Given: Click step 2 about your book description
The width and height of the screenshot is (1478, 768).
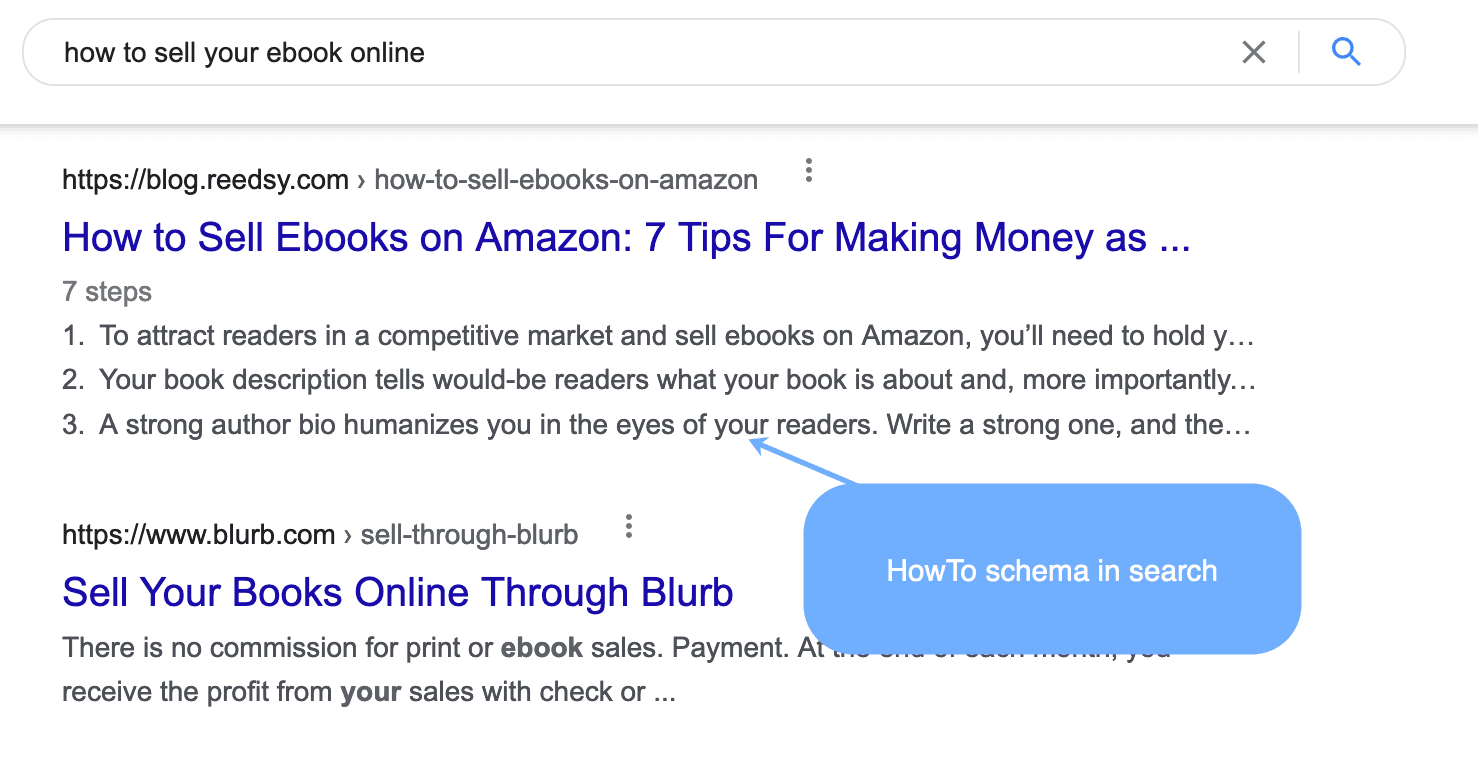Looking at the screenshot, I should click(x=660, y=380).
